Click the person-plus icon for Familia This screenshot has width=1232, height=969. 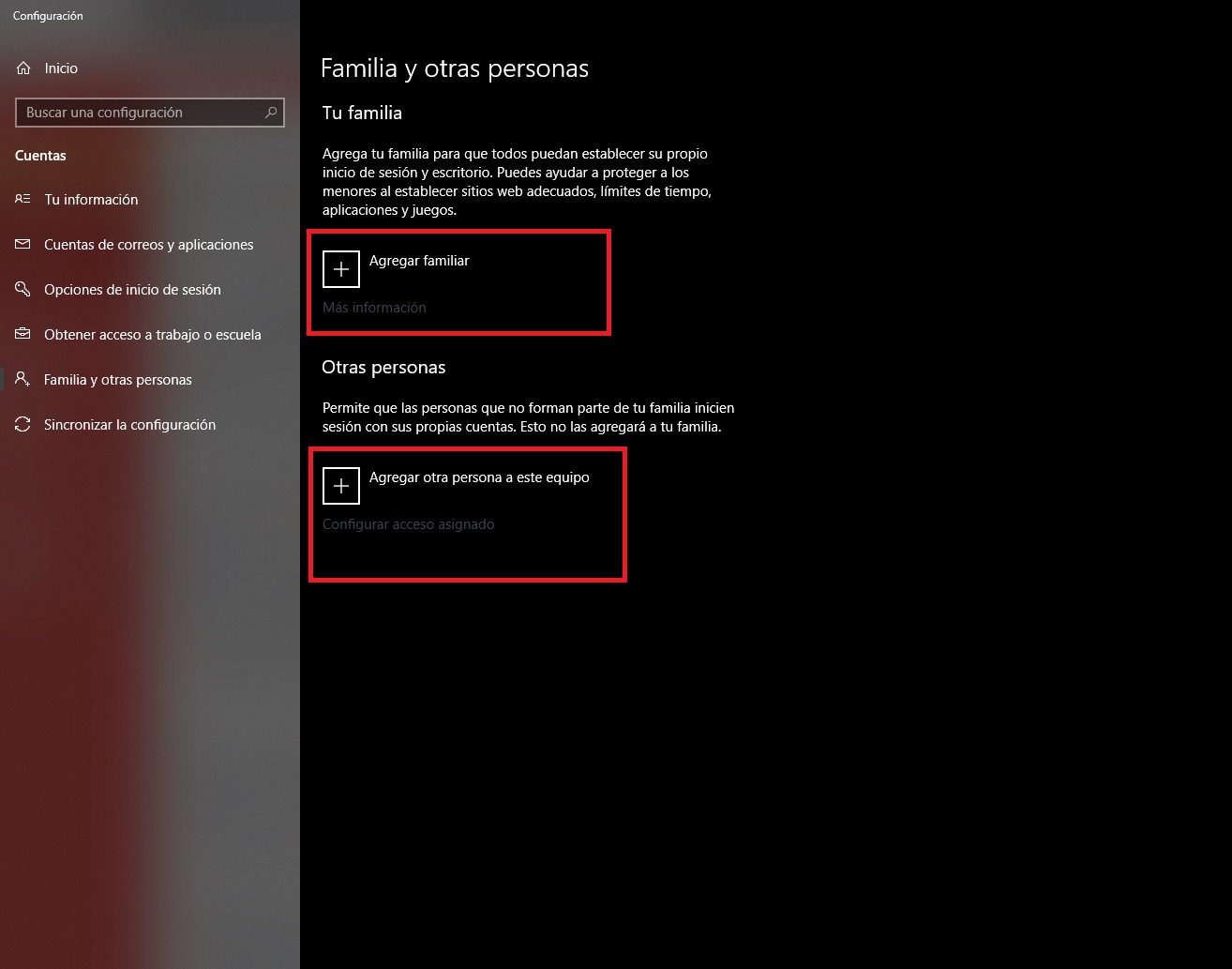23,380
